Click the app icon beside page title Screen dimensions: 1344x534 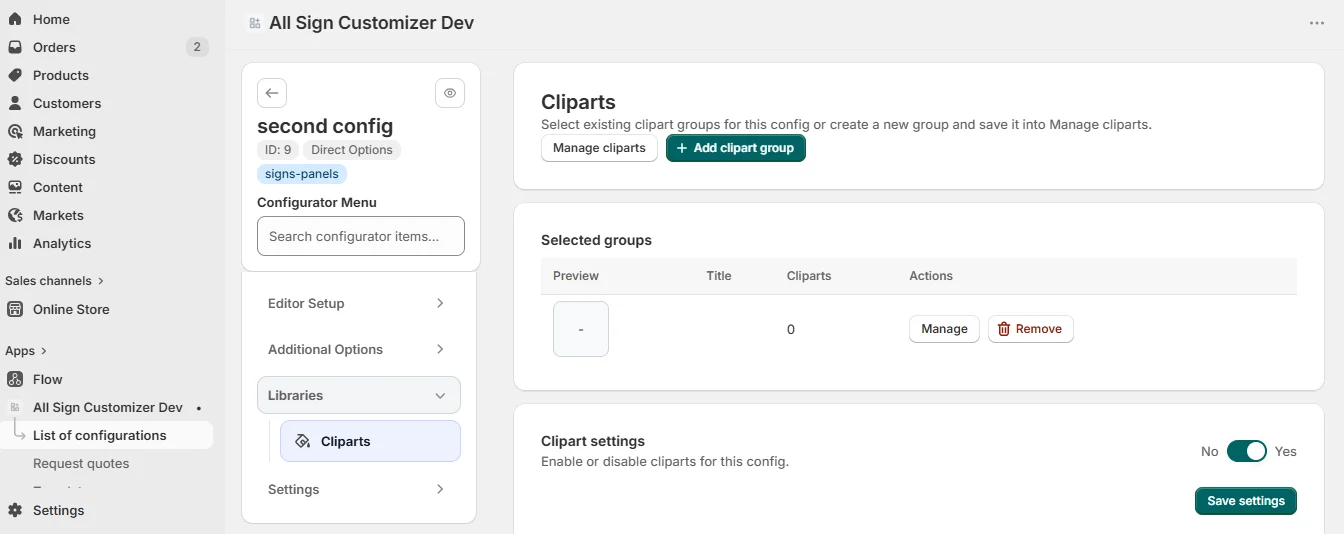point(255,23)
